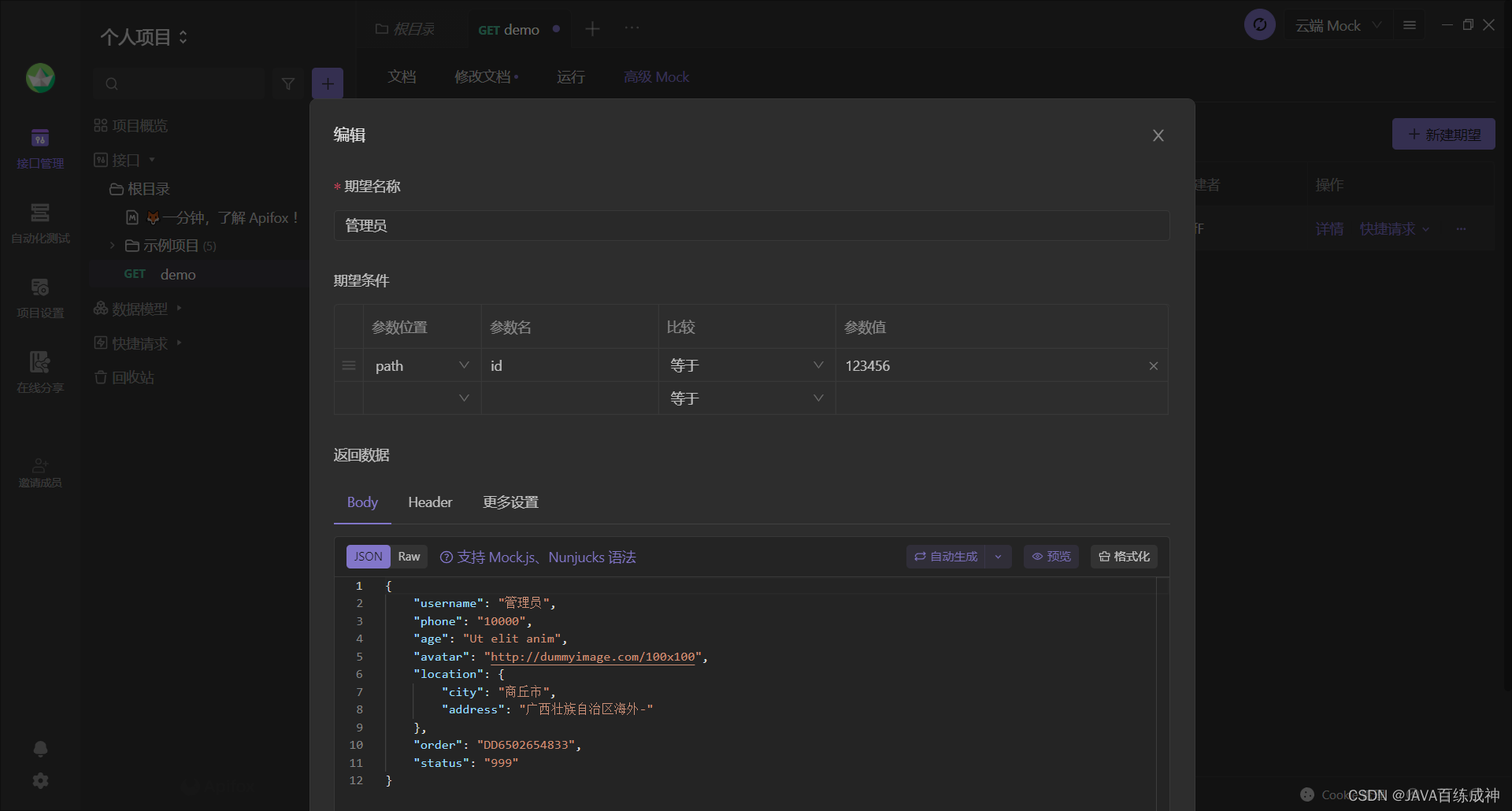This screenshot has width=1512, height=811.
Task: Open the hamburger menu in the top bar
Action: click(1410, 25)
